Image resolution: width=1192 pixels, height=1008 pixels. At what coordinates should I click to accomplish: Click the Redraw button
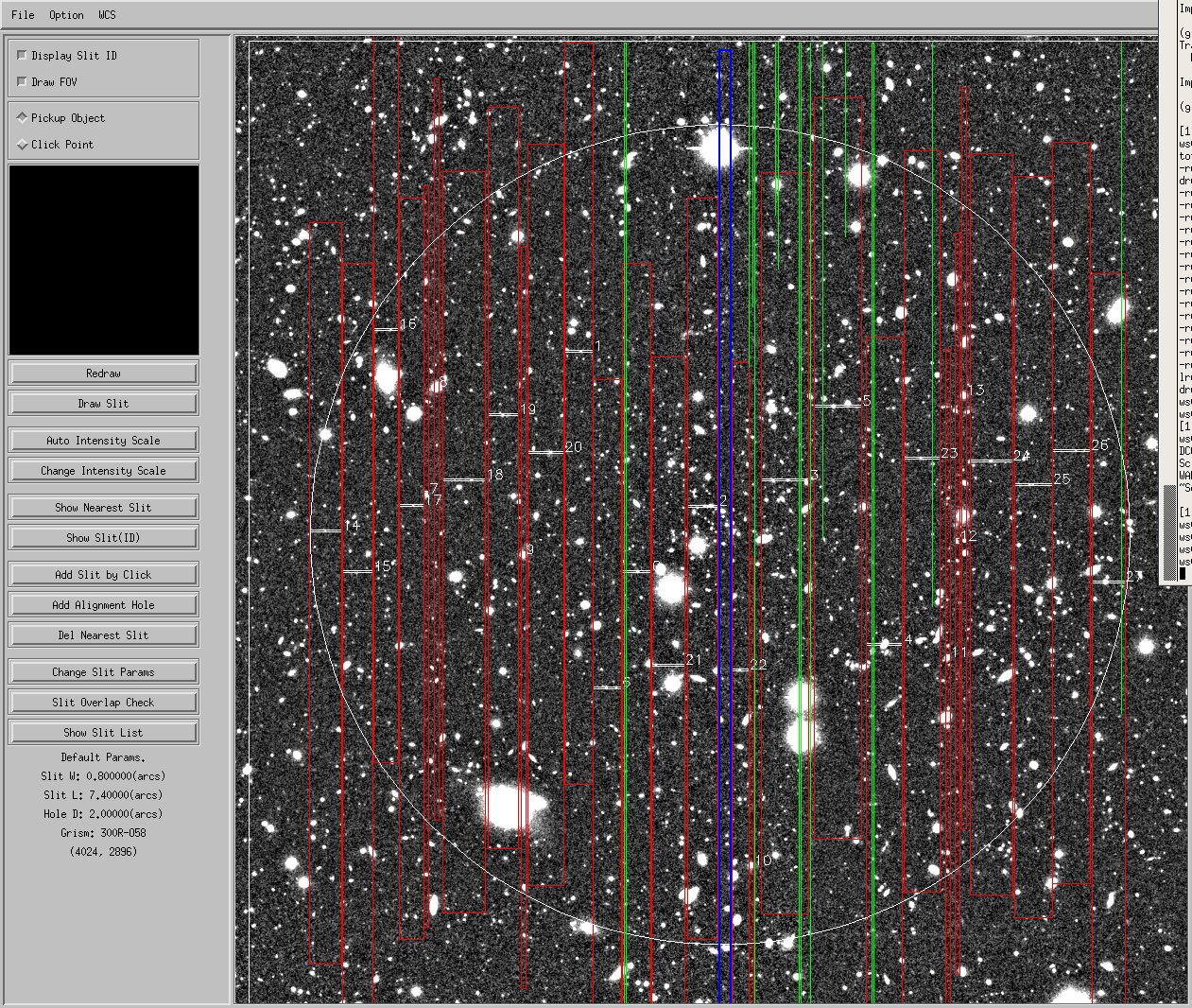pyautogui.click(x=104, y=374)
